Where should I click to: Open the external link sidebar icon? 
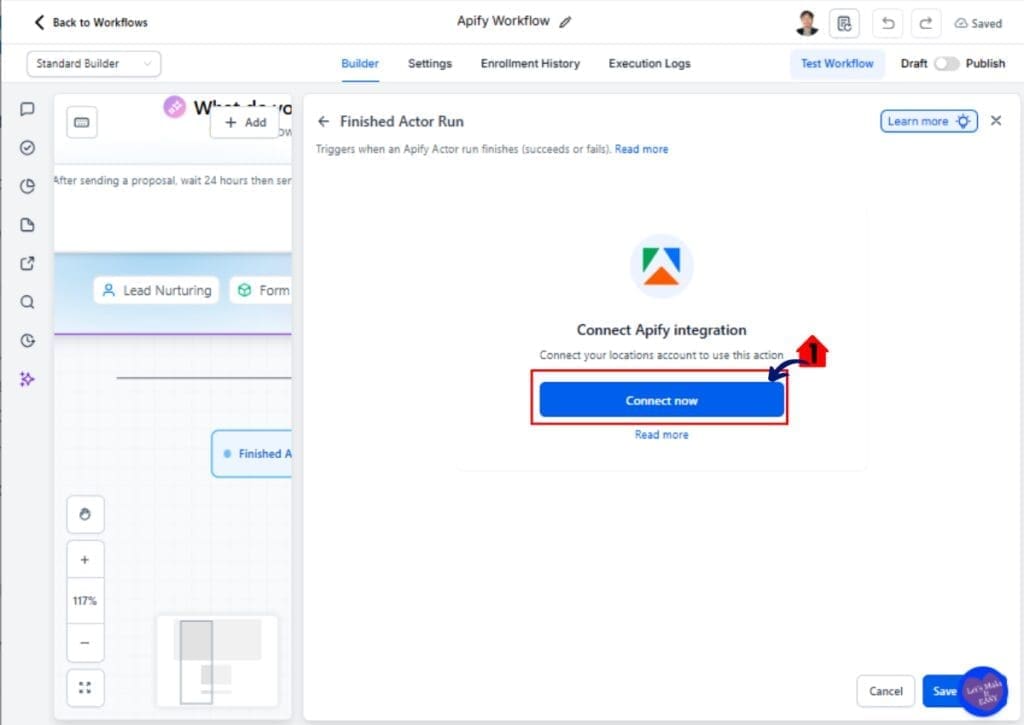click(27, 263)
